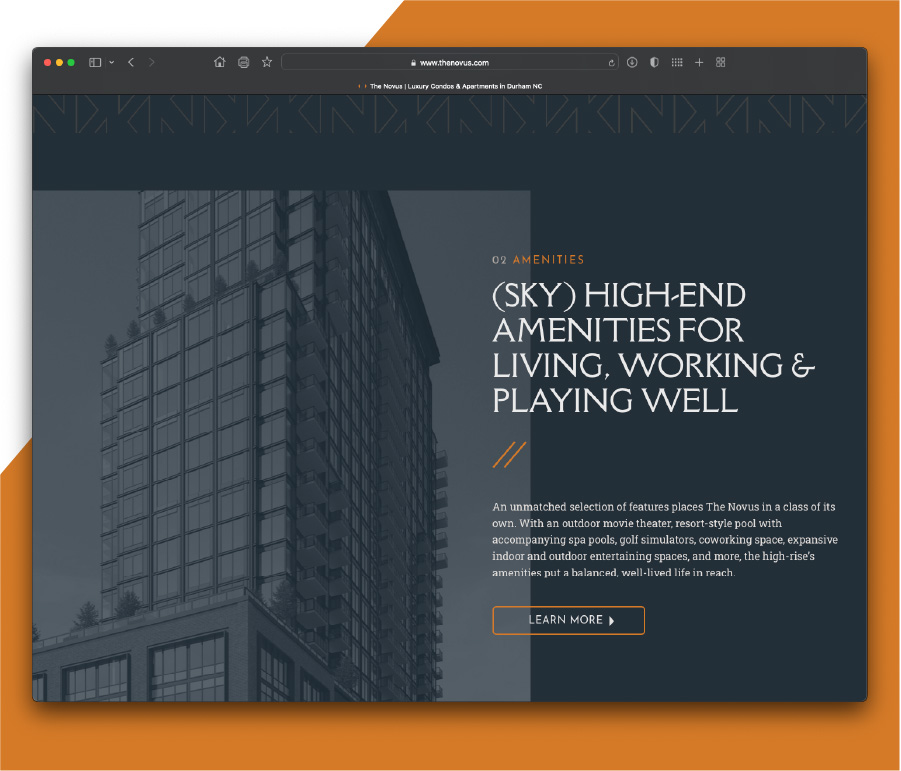Image resolution: width=901 pixels, height=771 pixels.
Task: Open the dotted grid icon in the toolbar
Action: (677, 62)
